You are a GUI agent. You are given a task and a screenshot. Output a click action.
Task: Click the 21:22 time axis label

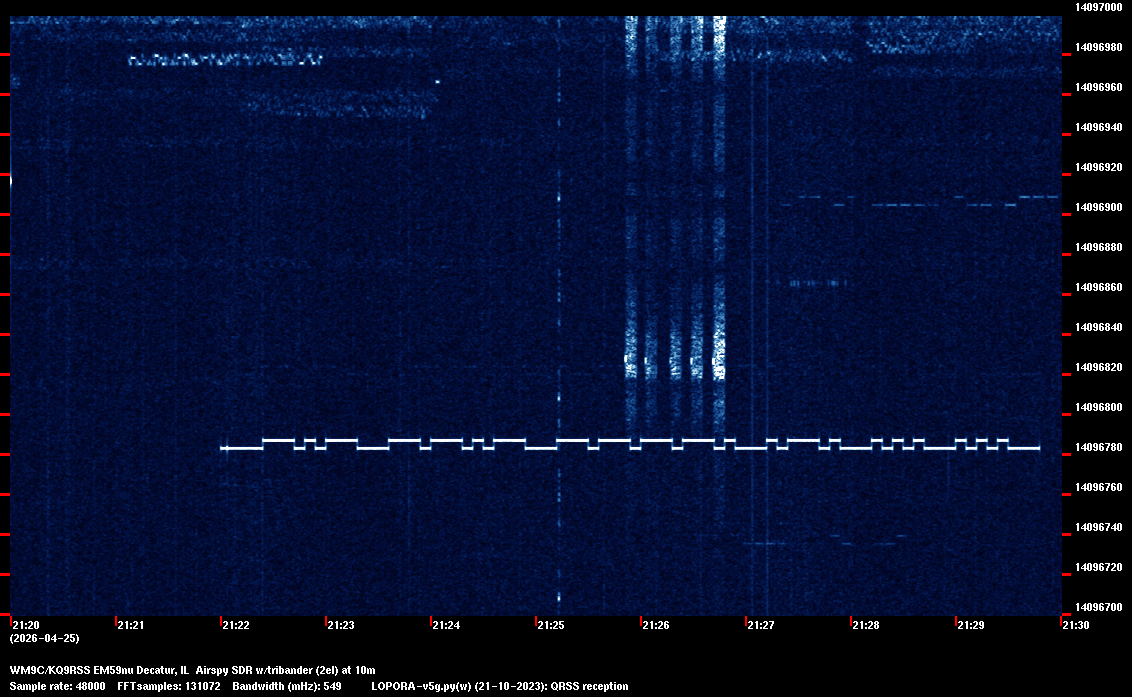click(x=235, y=625)
